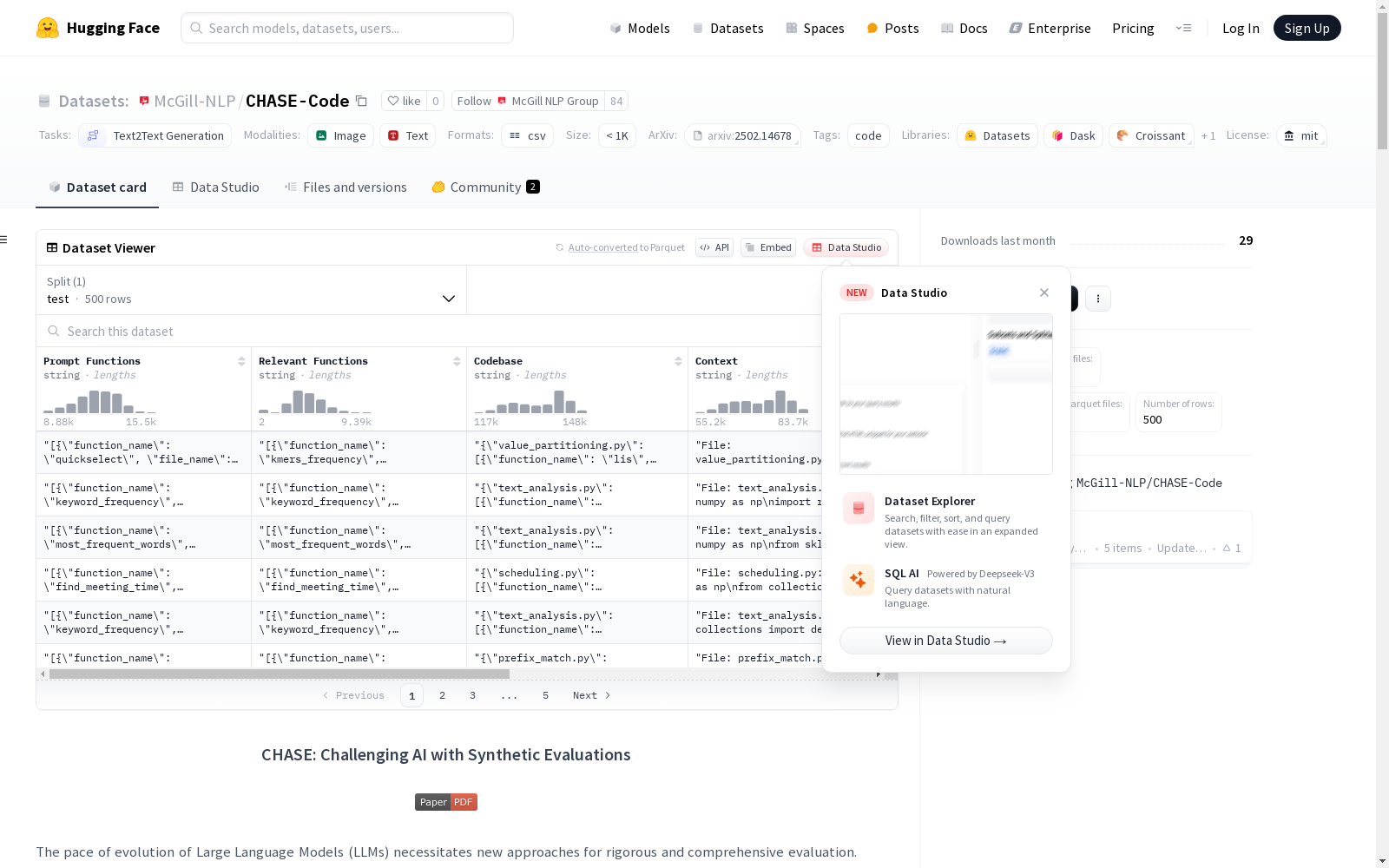Click the Data Studio button in viewer header
Image resolution: width=1389 pixels, height=868 pixels.
(846, 247)
